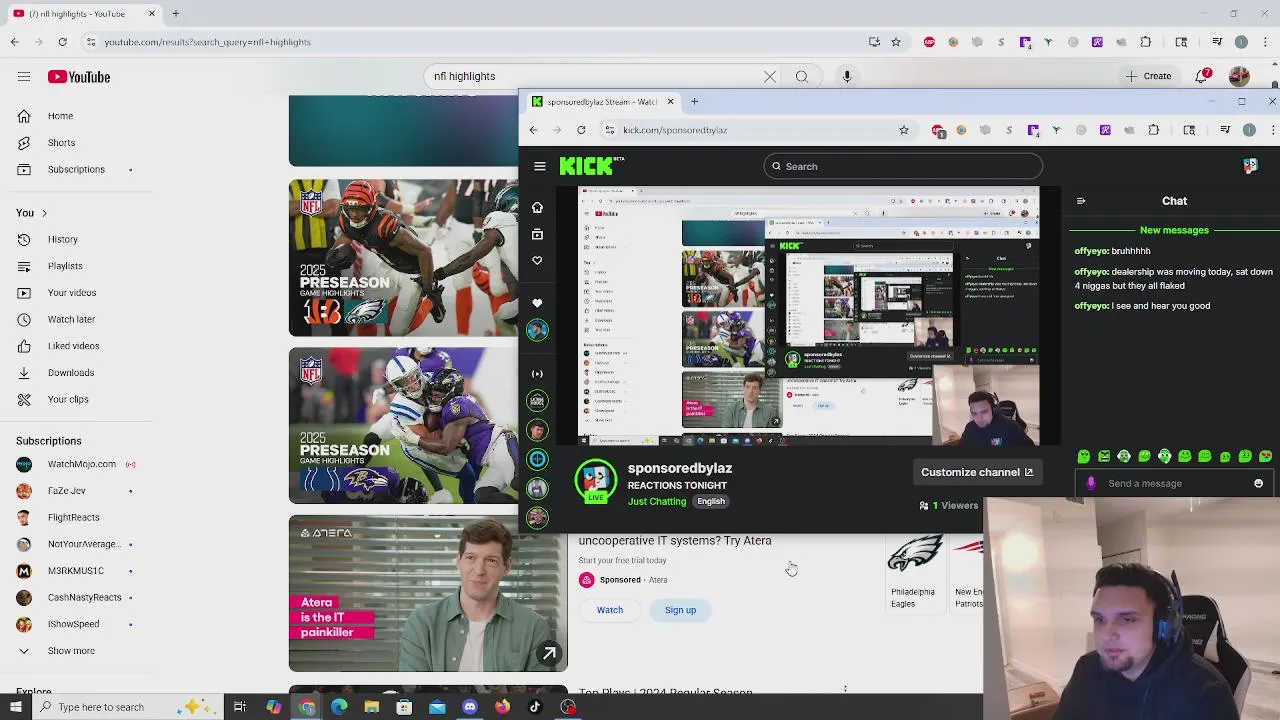The image size is (1280, 720).
Task: Expand the You section chevron
Action: (x=44, y=213)
